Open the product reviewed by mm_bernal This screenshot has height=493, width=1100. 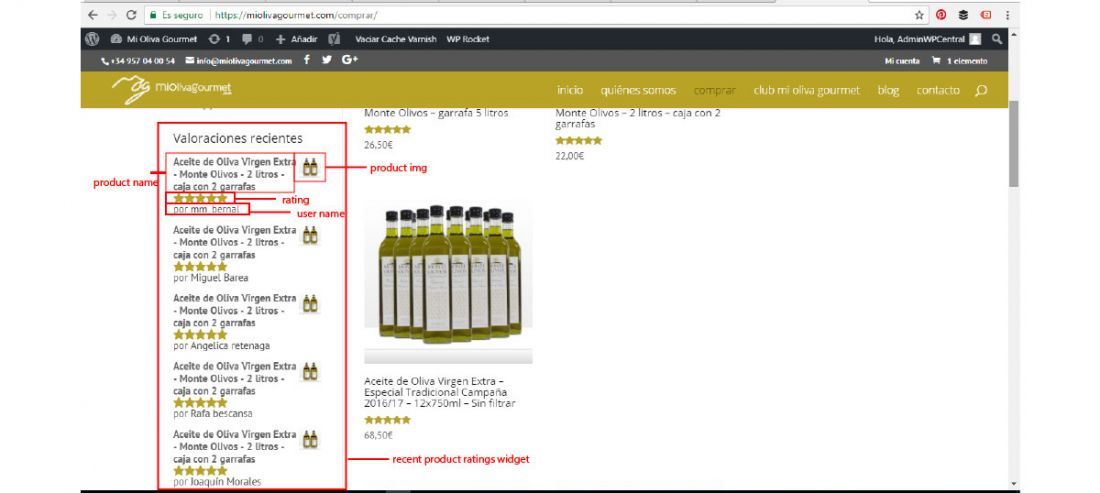coord(234,174)
